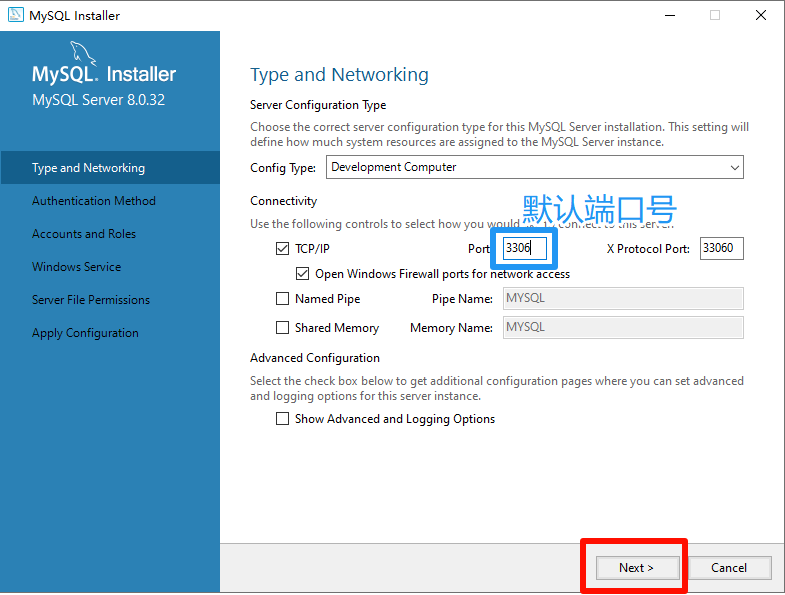785x595 pixels.
Task: Click the Memory Name label
Action: pos(451,328)
